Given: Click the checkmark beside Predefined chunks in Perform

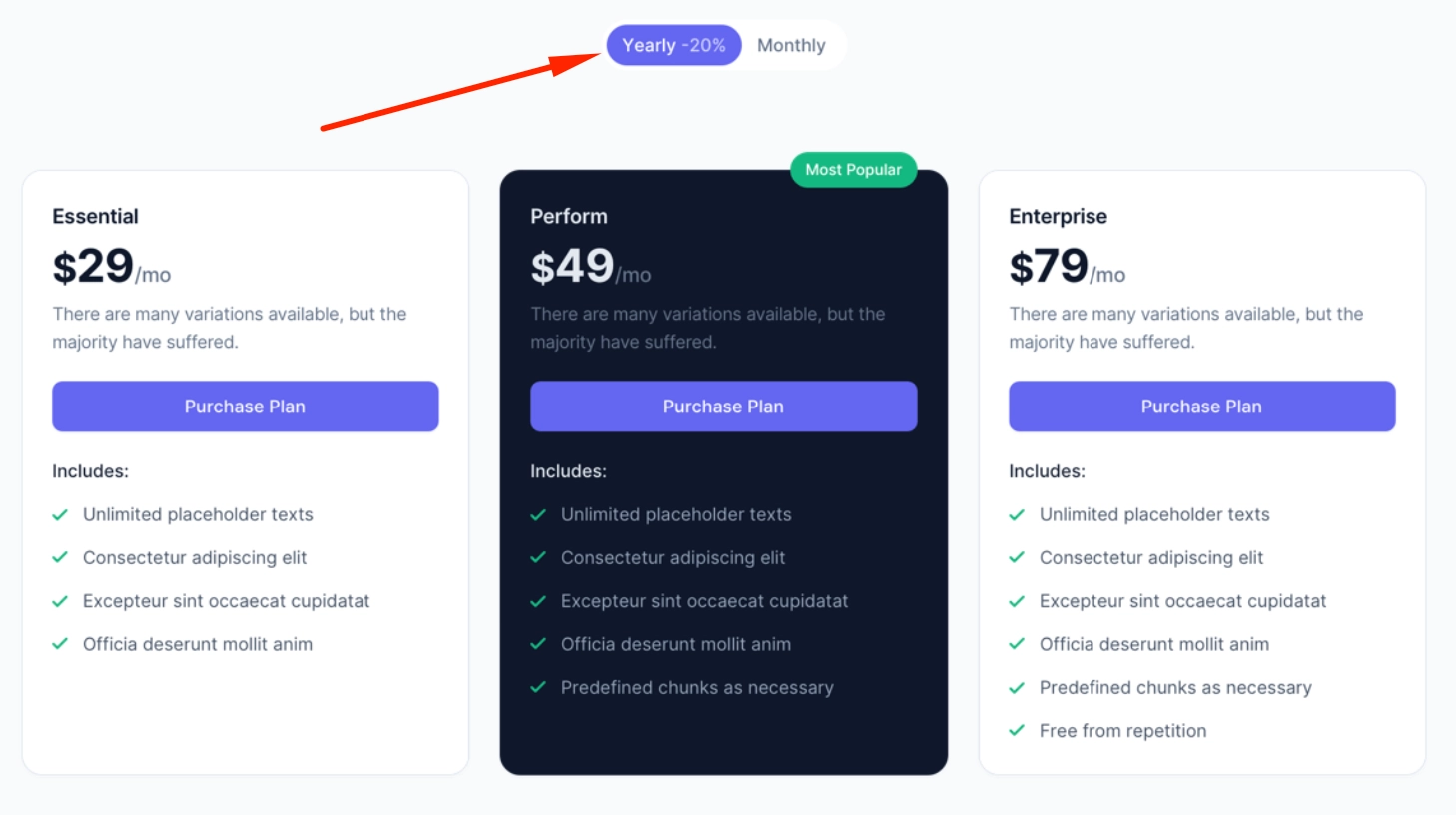Looking at the screenshot, I should [537, 687].
